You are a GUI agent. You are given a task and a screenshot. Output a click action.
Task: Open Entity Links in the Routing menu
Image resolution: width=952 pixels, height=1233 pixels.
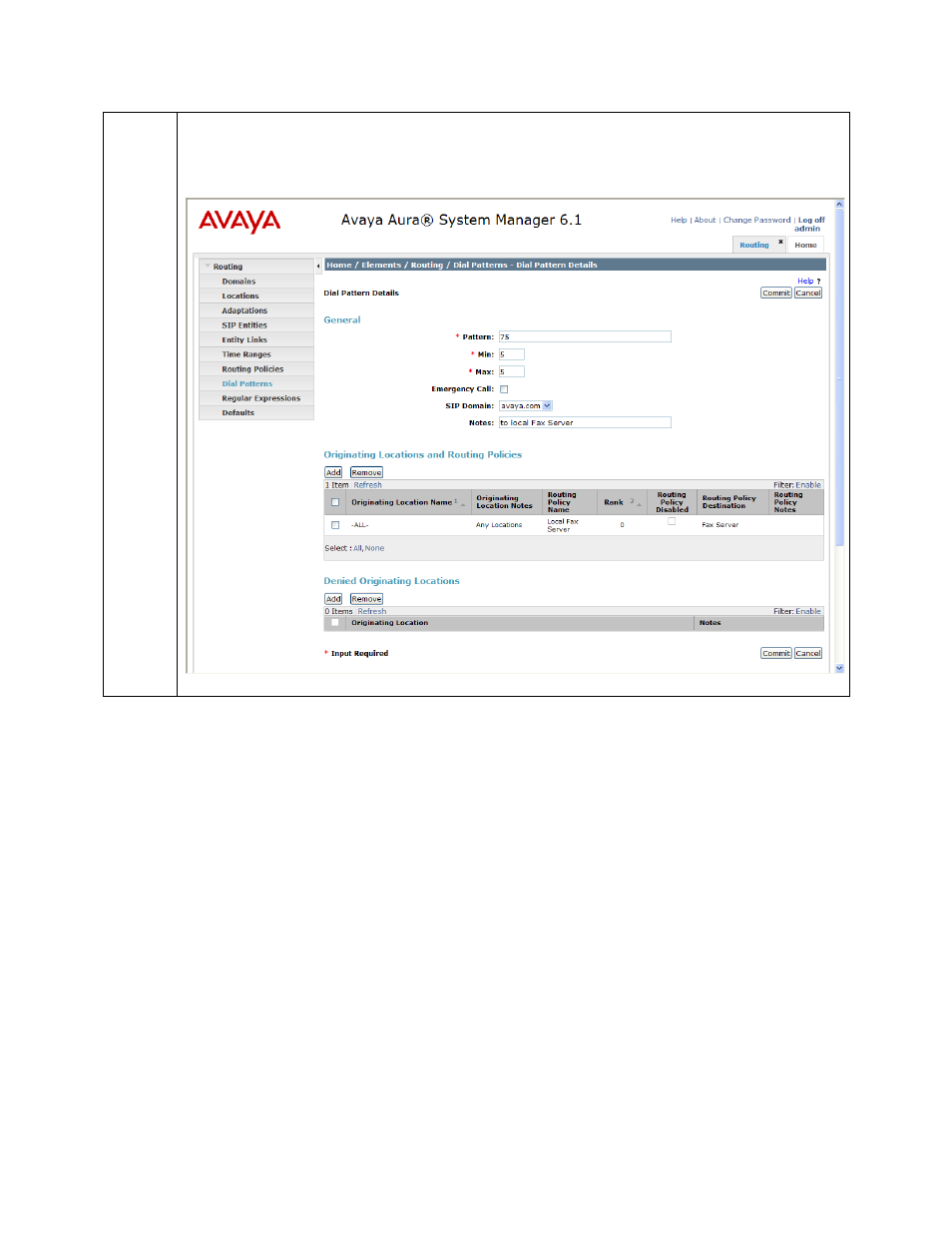244,339
